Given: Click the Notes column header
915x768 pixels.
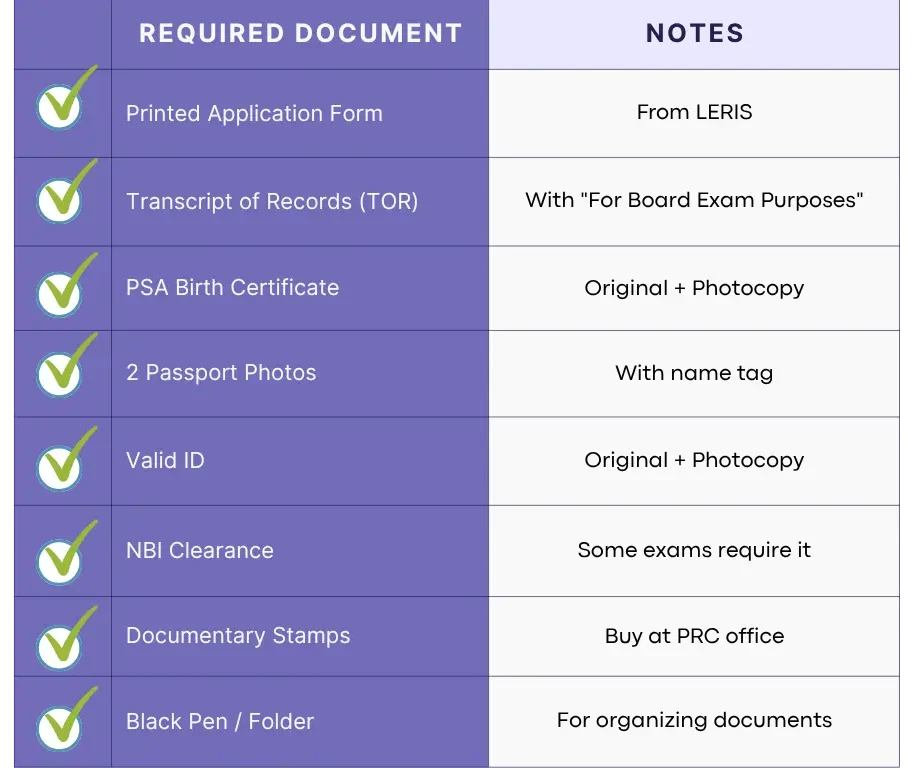Looking at the screenshot, I should [694, 34].
